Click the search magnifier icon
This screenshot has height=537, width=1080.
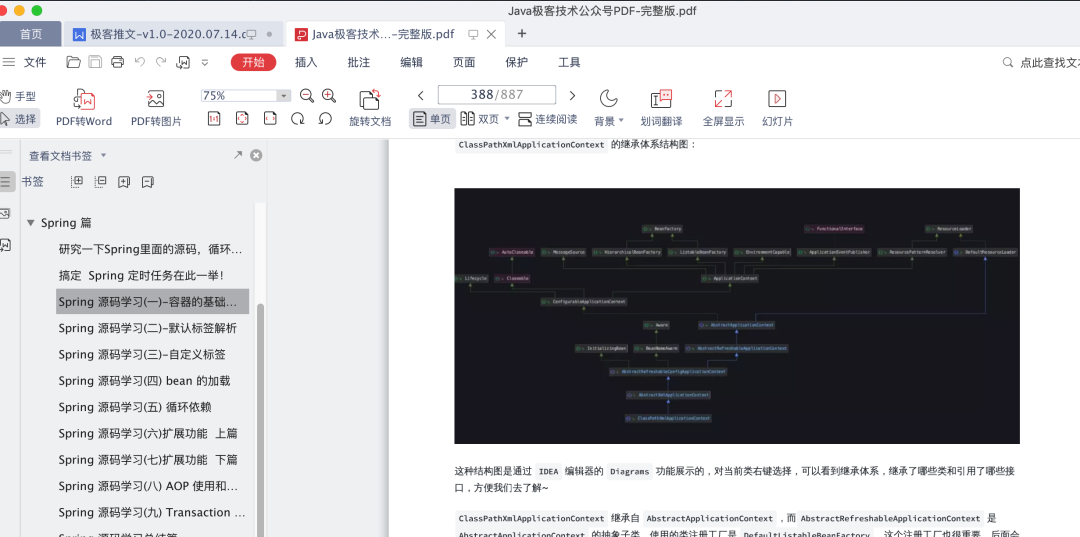[1008, 62]
